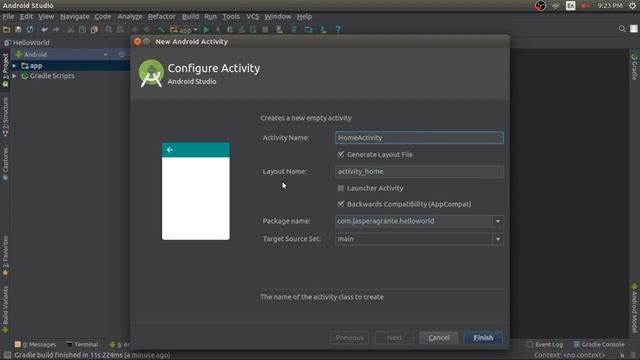
Task: Expand the app module tree node
Action: coord(14,66)
